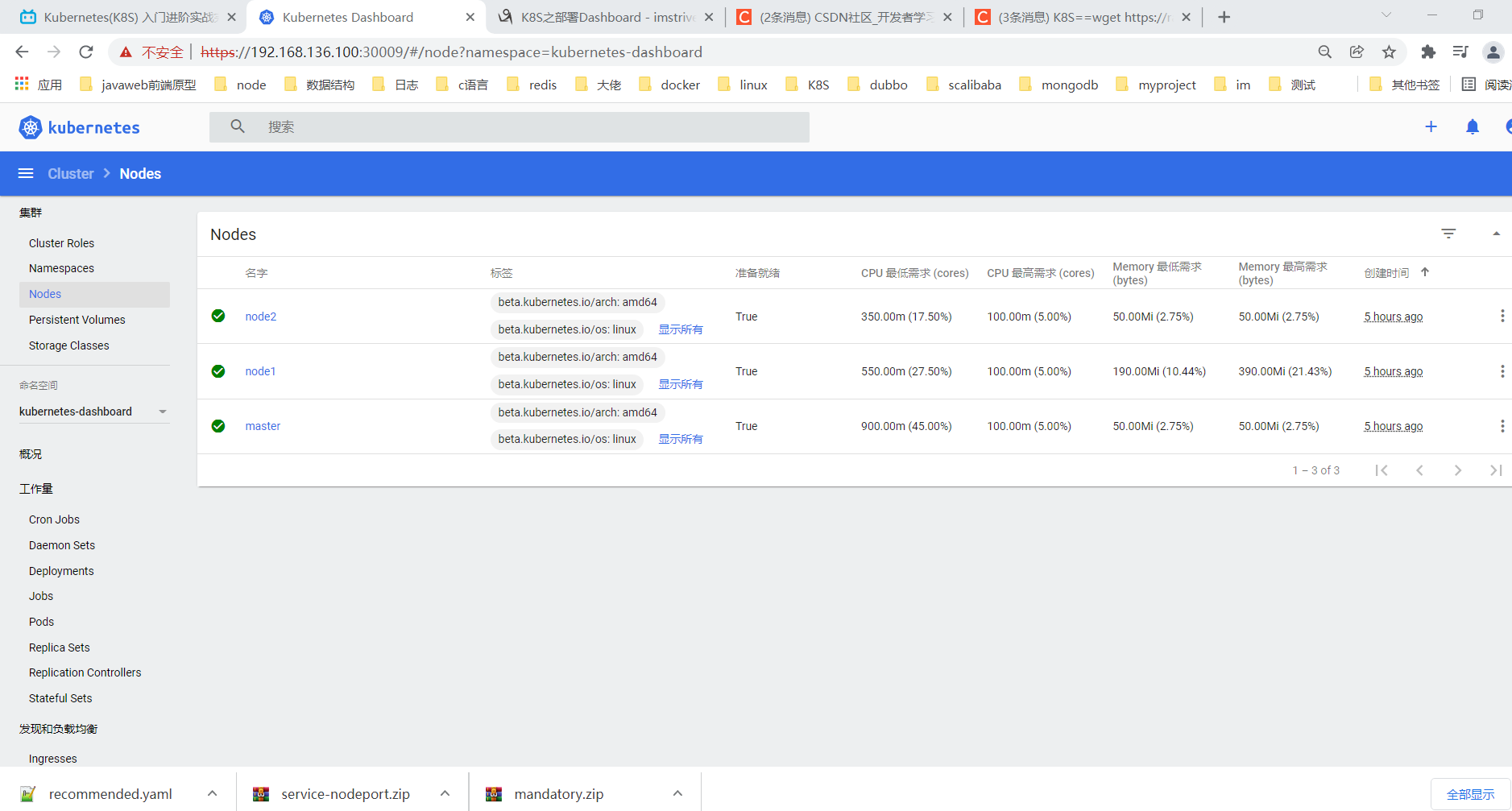The image size is (1512, 811).
Task: Close the Kubernetes Dashboard tab
Action: (470, 17)
